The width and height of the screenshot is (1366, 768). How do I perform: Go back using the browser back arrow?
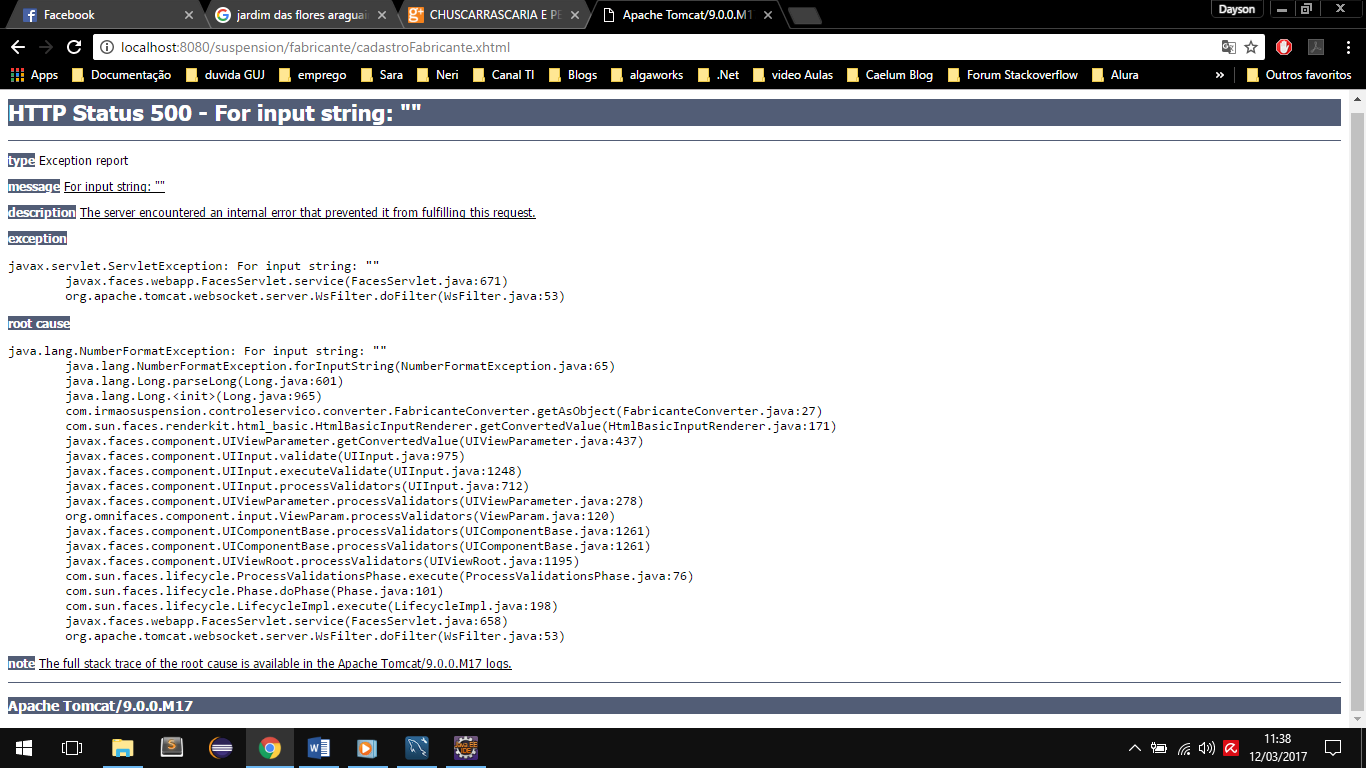click(18, 47)
